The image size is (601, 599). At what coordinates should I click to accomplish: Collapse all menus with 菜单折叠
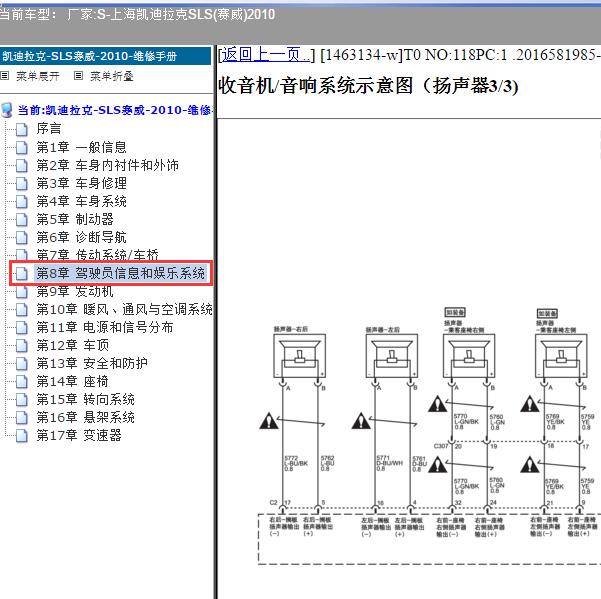[x=112, y=76]
